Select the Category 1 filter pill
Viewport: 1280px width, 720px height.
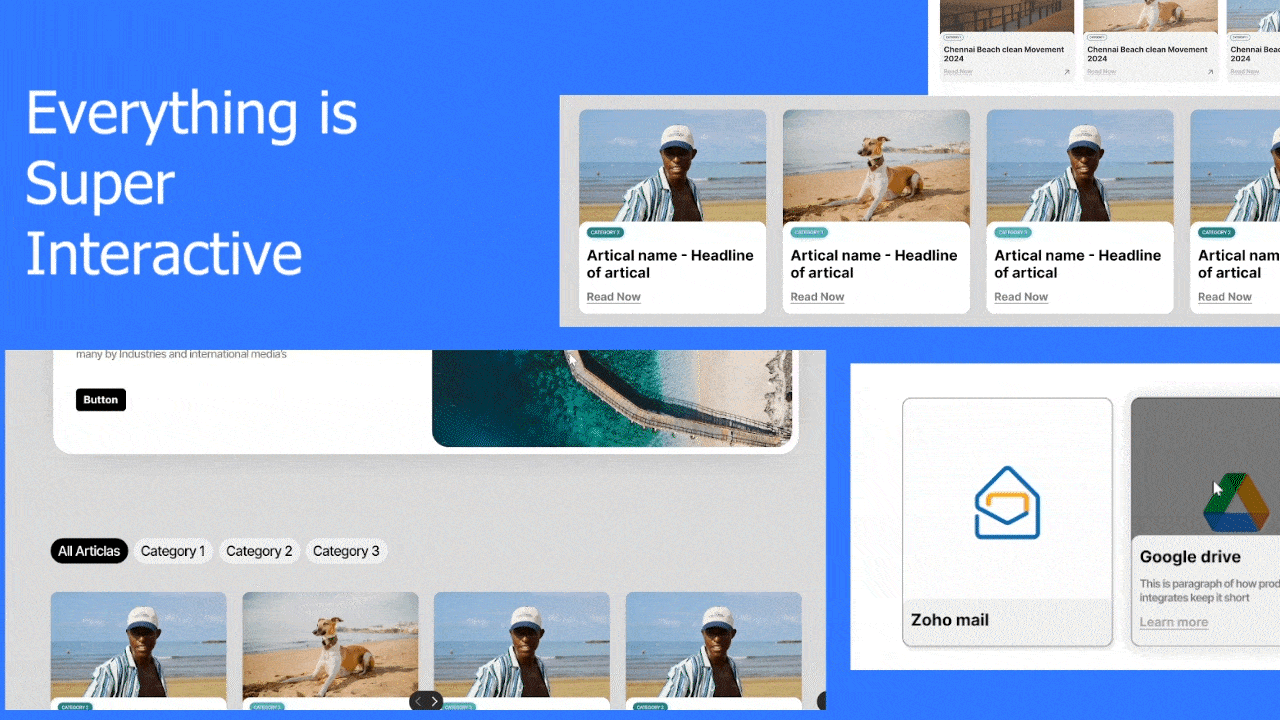pyautogui.click(x=173, y=551)
